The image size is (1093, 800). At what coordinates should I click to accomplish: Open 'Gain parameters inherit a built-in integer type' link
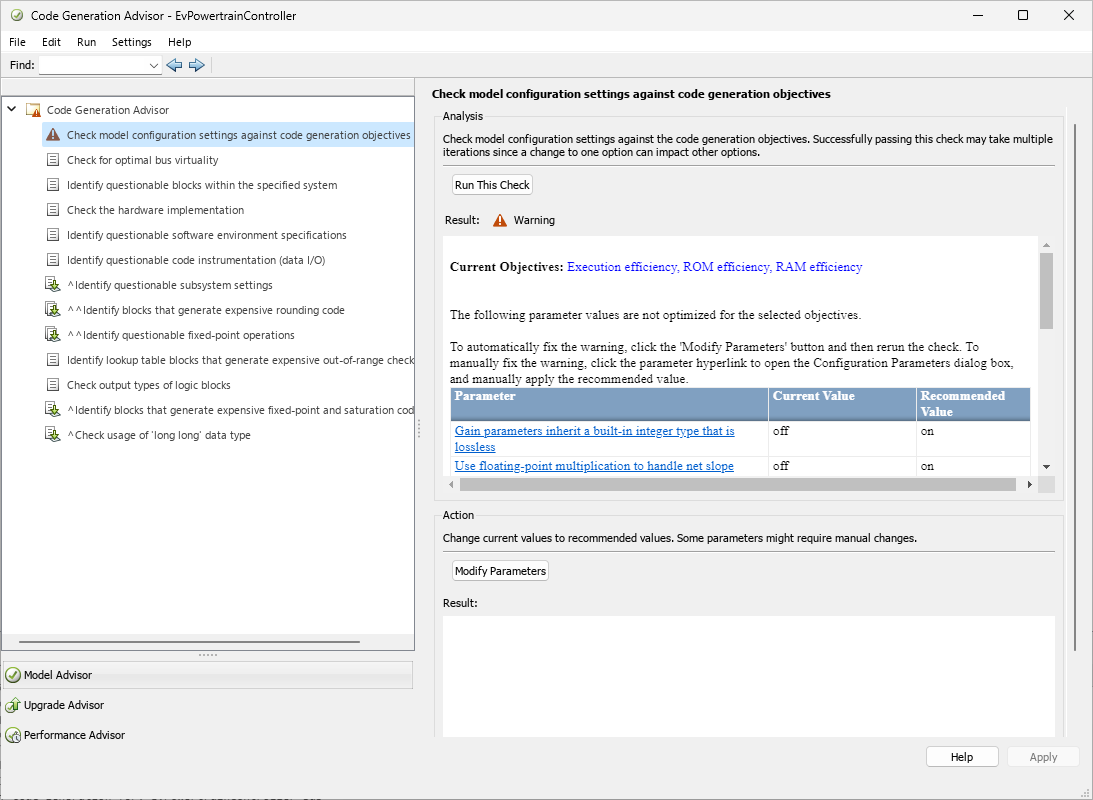594,431
